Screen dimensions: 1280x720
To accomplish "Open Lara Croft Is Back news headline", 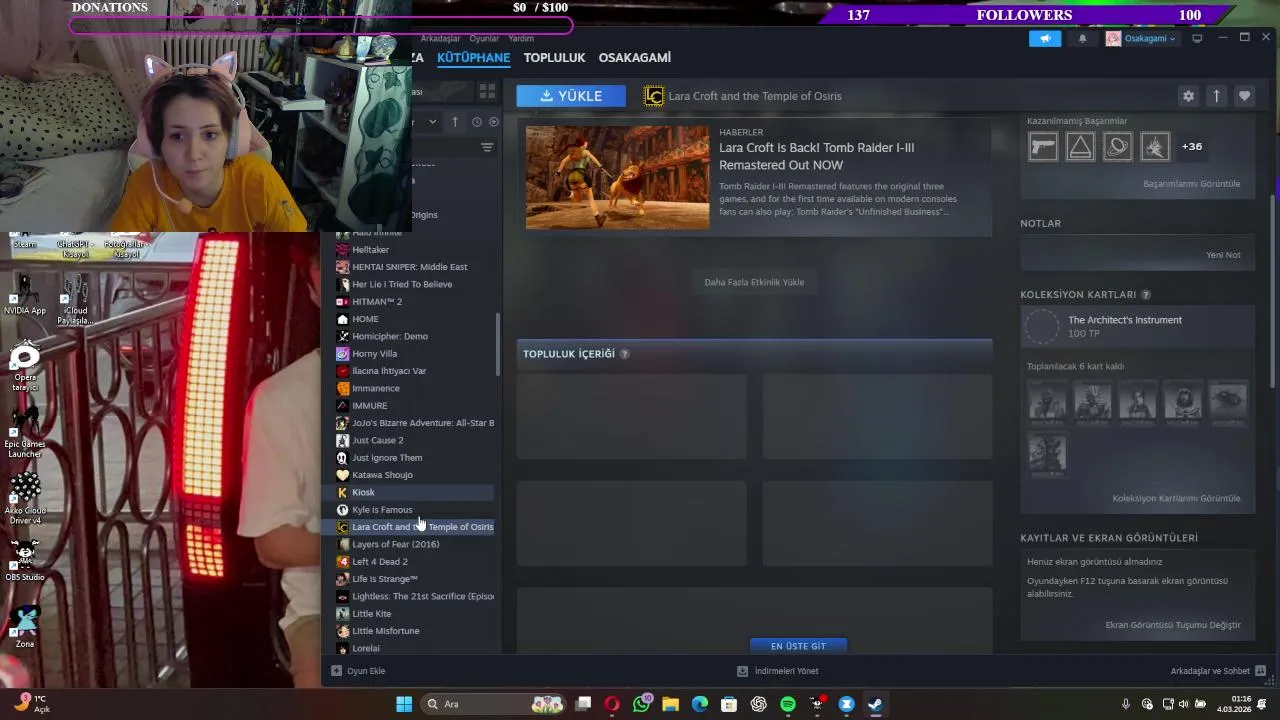I will coord(816,156).
